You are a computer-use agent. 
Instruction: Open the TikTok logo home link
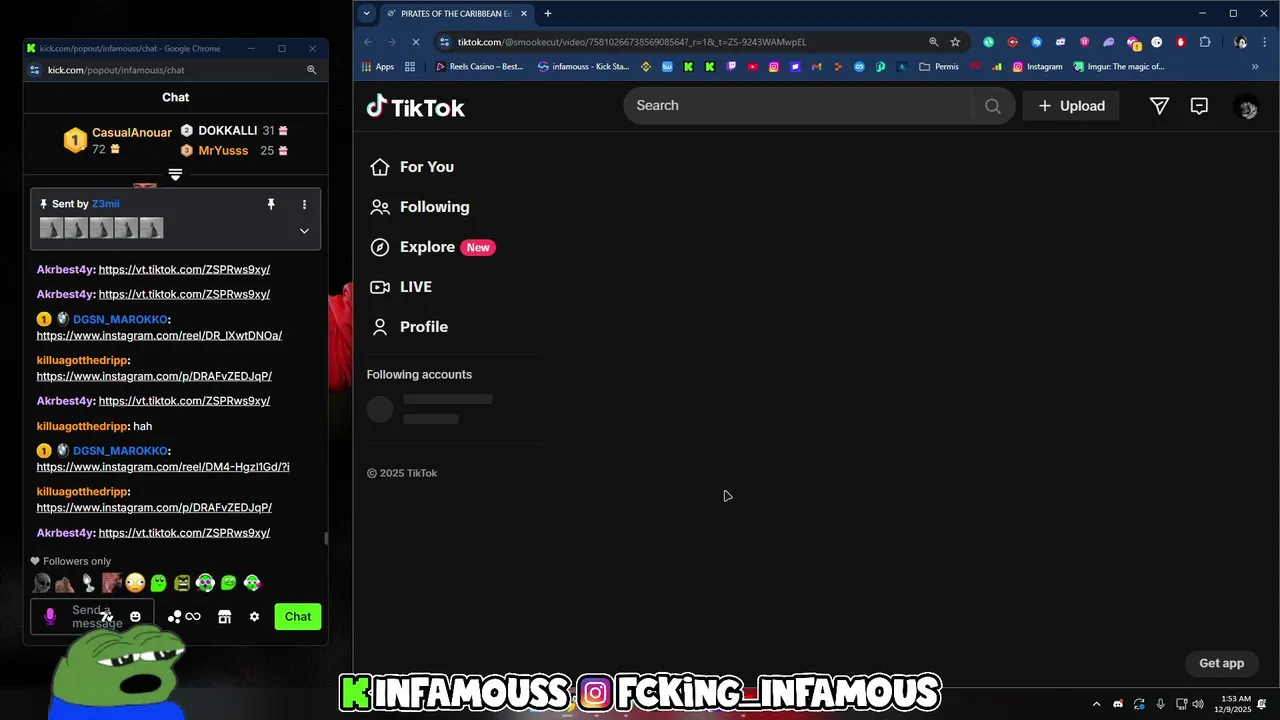point(415,107)
